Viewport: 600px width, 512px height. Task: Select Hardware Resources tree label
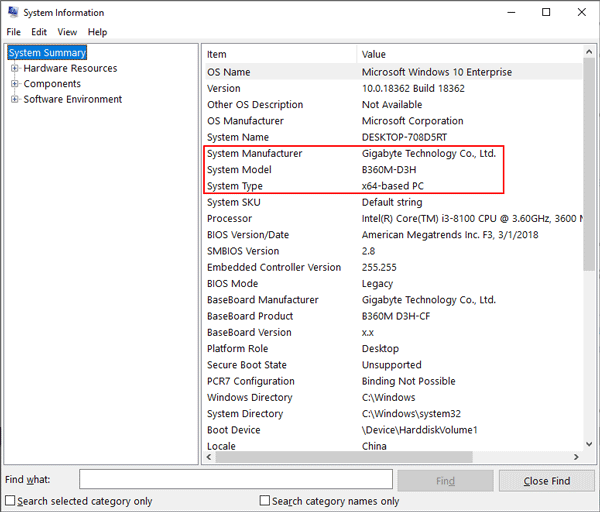pyautogui.click(x=70, y=68)
